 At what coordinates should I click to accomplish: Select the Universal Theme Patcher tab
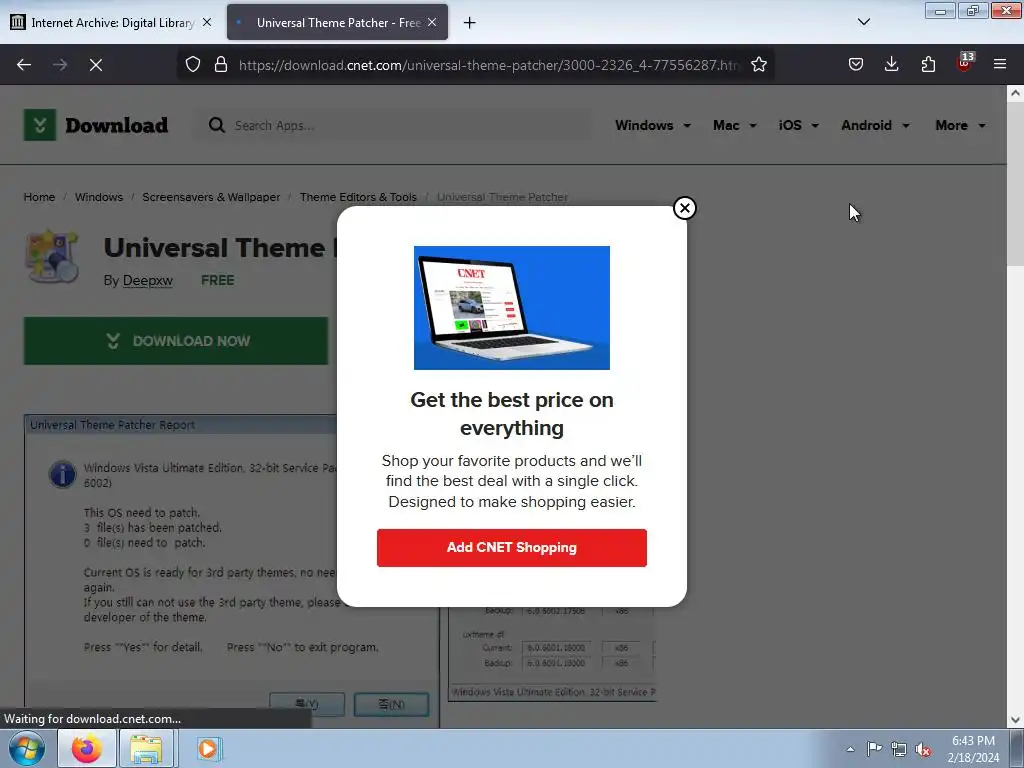(x=338, y=23)
